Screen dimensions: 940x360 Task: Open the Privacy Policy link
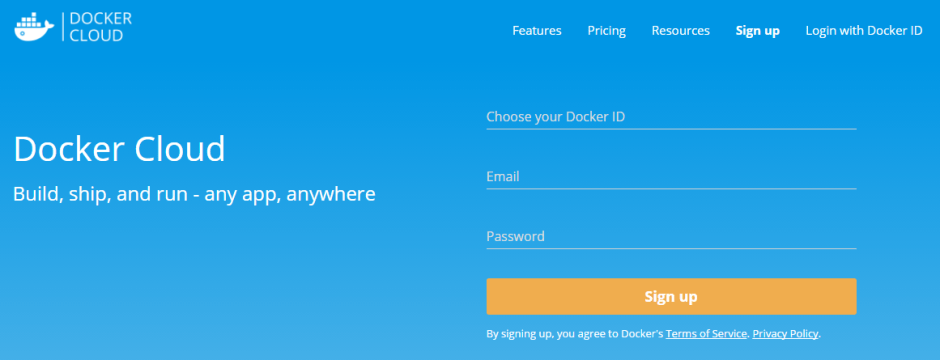click(x=785, y=334)
